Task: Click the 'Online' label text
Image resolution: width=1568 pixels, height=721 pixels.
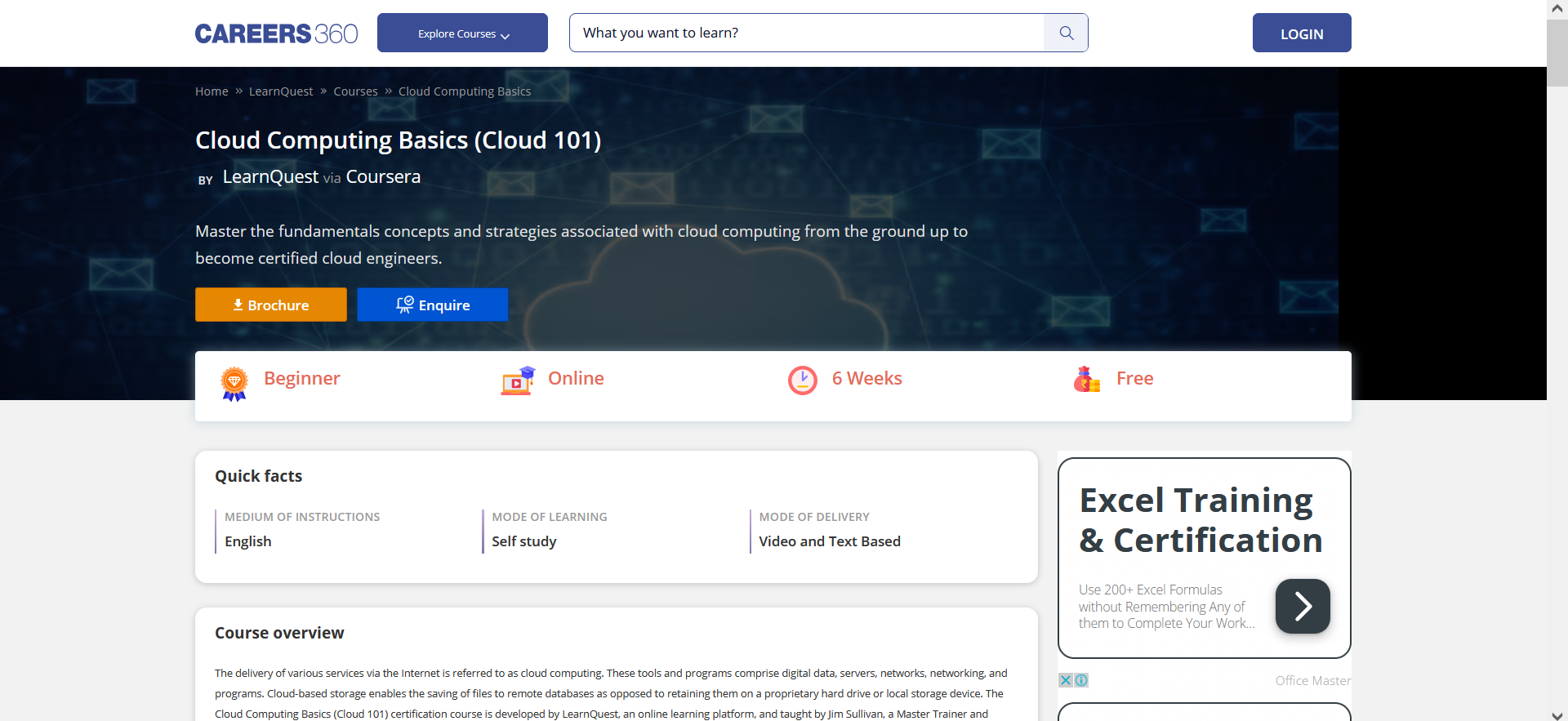Action: (x=576, y=378)
